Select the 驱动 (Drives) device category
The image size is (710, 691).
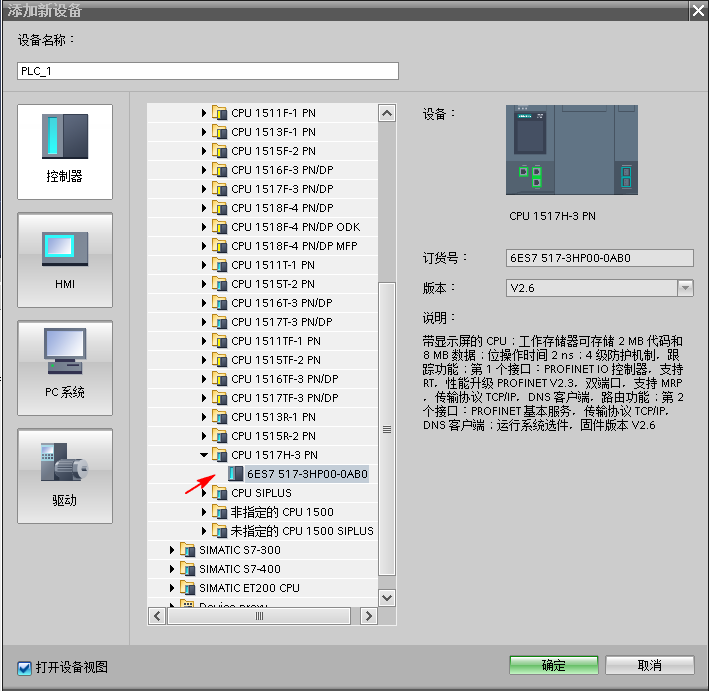pyautogui.click(x=65, y=476)
